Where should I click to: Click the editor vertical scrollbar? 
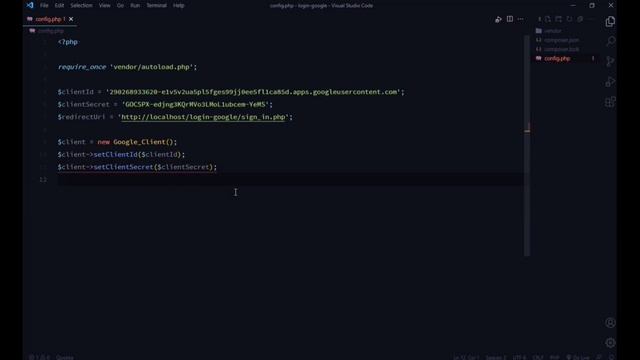tap(527, 145)
